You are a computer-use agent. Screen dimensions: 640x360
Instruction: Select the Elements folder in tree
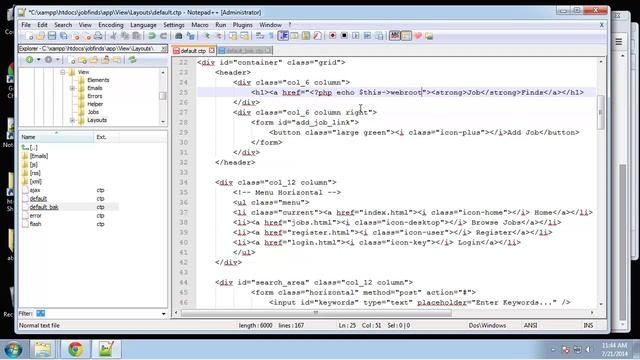98,80
